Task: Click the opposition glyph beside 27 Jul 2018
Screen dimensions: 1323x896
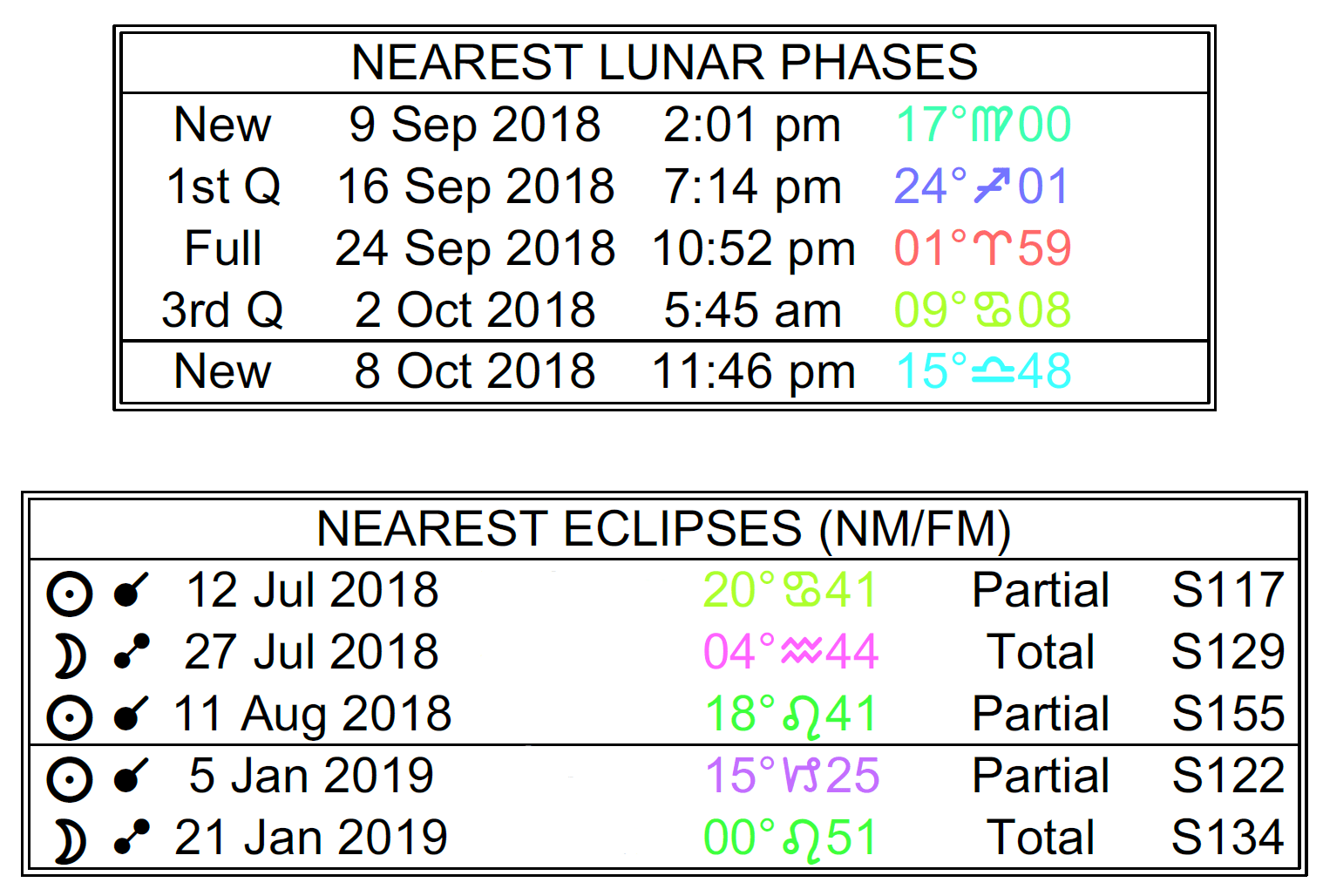Action: point(131,653)
